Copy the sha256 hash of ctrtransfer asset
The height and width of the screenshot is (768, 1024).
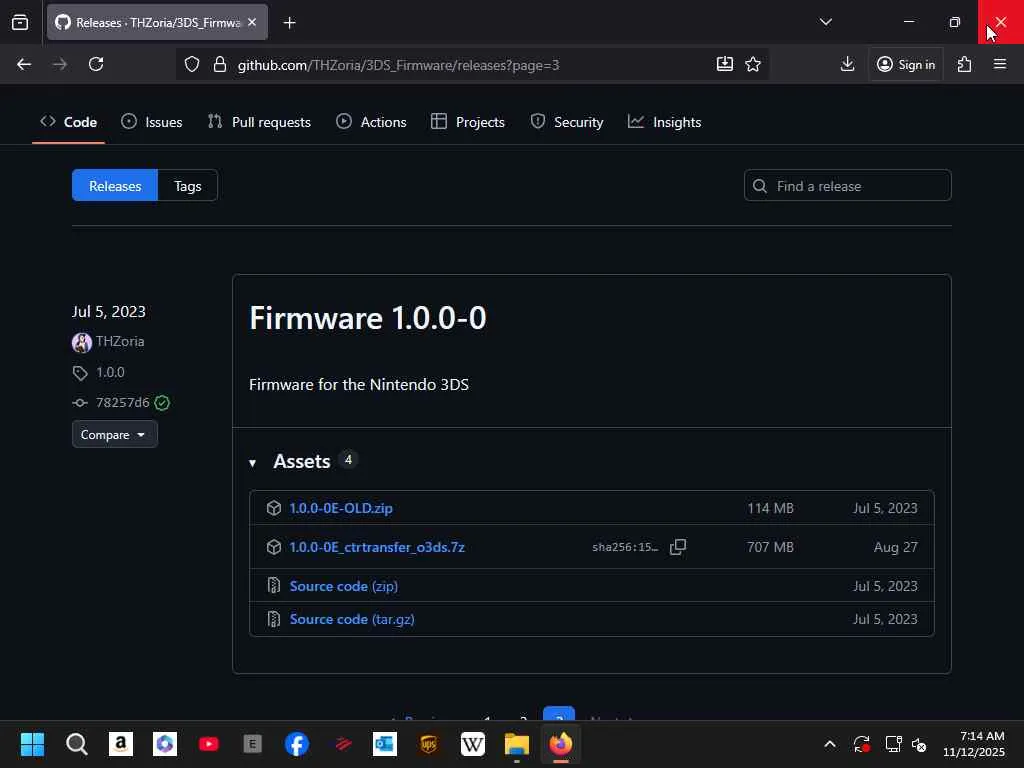point(678,547)
